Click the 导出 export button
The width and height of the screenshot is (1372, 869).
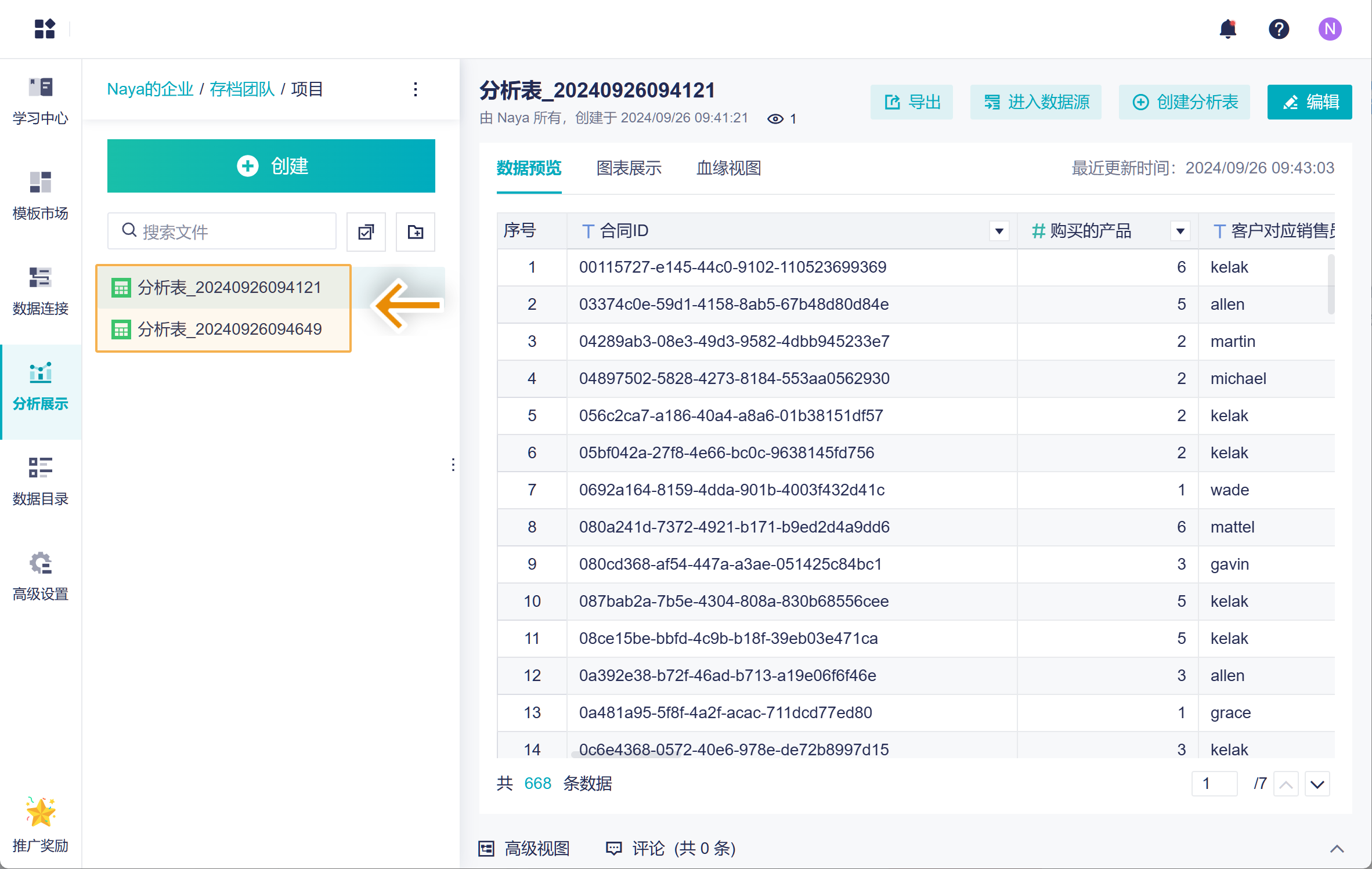coord(912,102)
